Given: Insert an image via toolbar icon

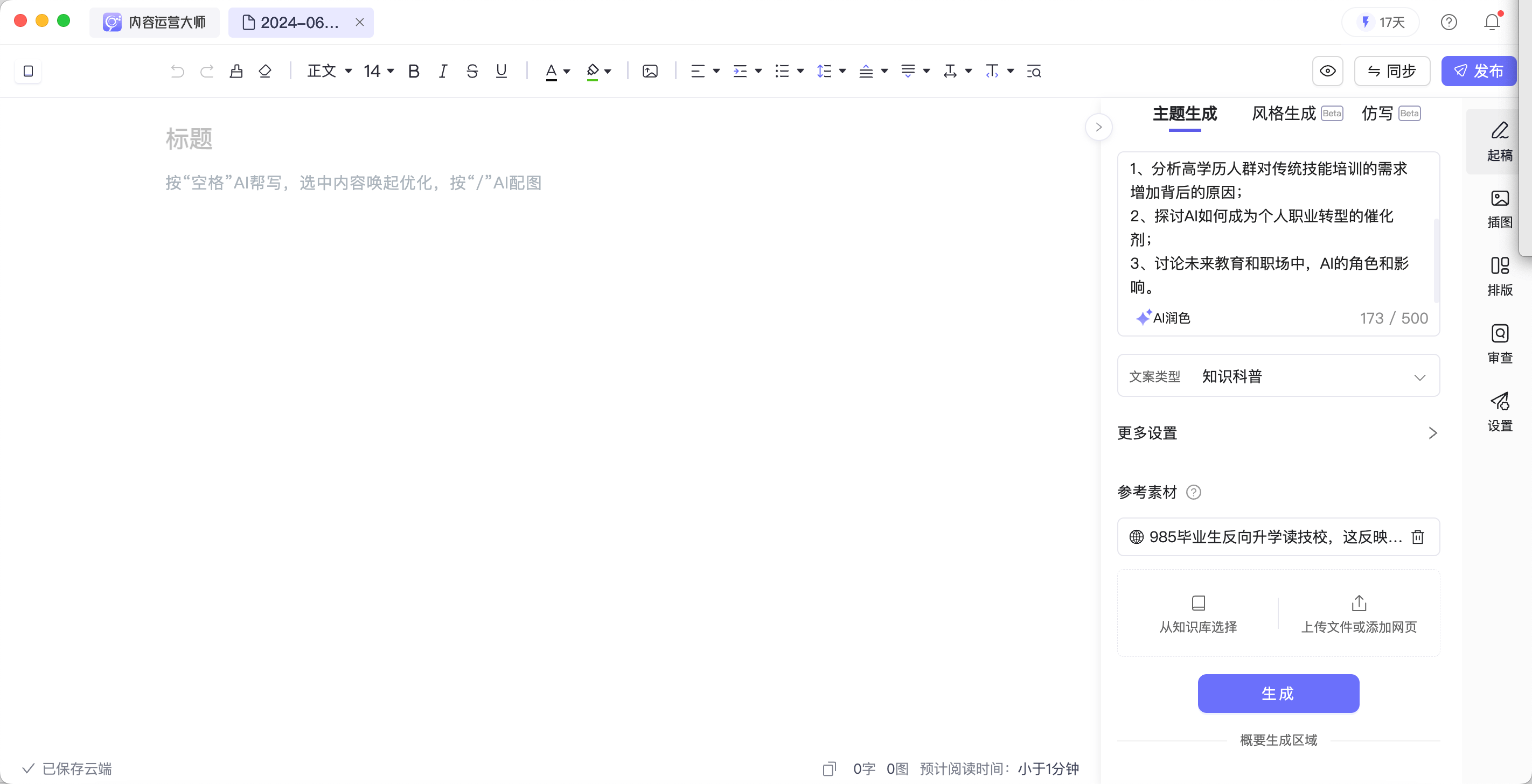Looking at the screenshot, I should point(650,71).
